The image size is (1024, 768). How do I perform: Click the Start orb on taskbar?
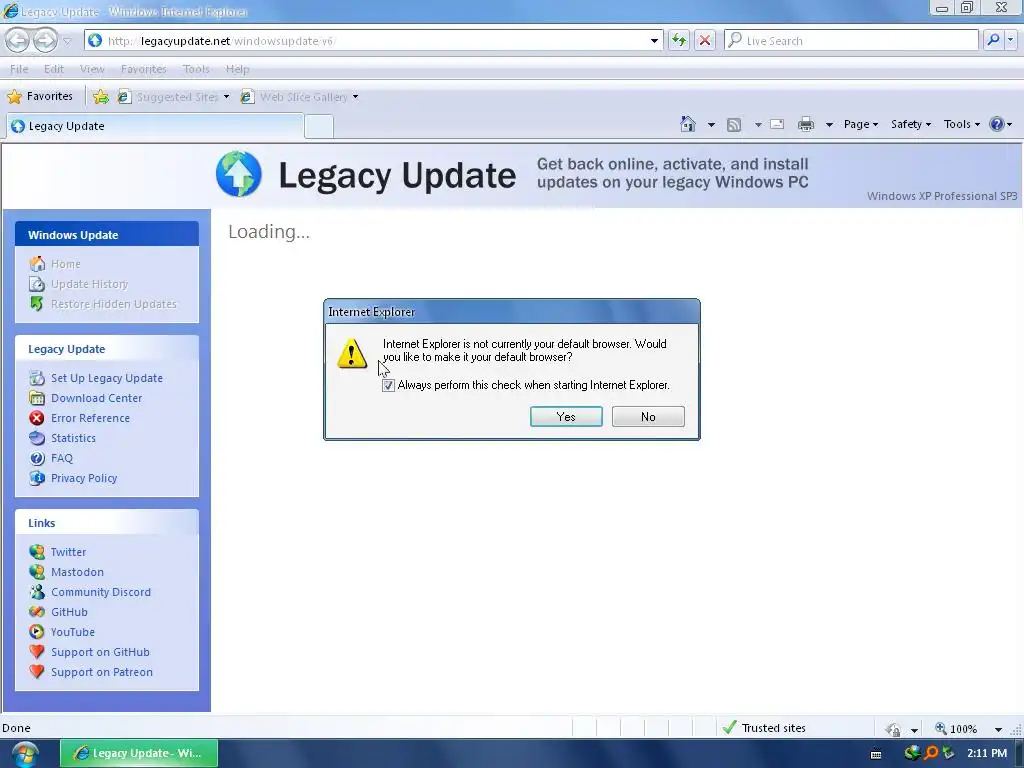click(25, 754)
